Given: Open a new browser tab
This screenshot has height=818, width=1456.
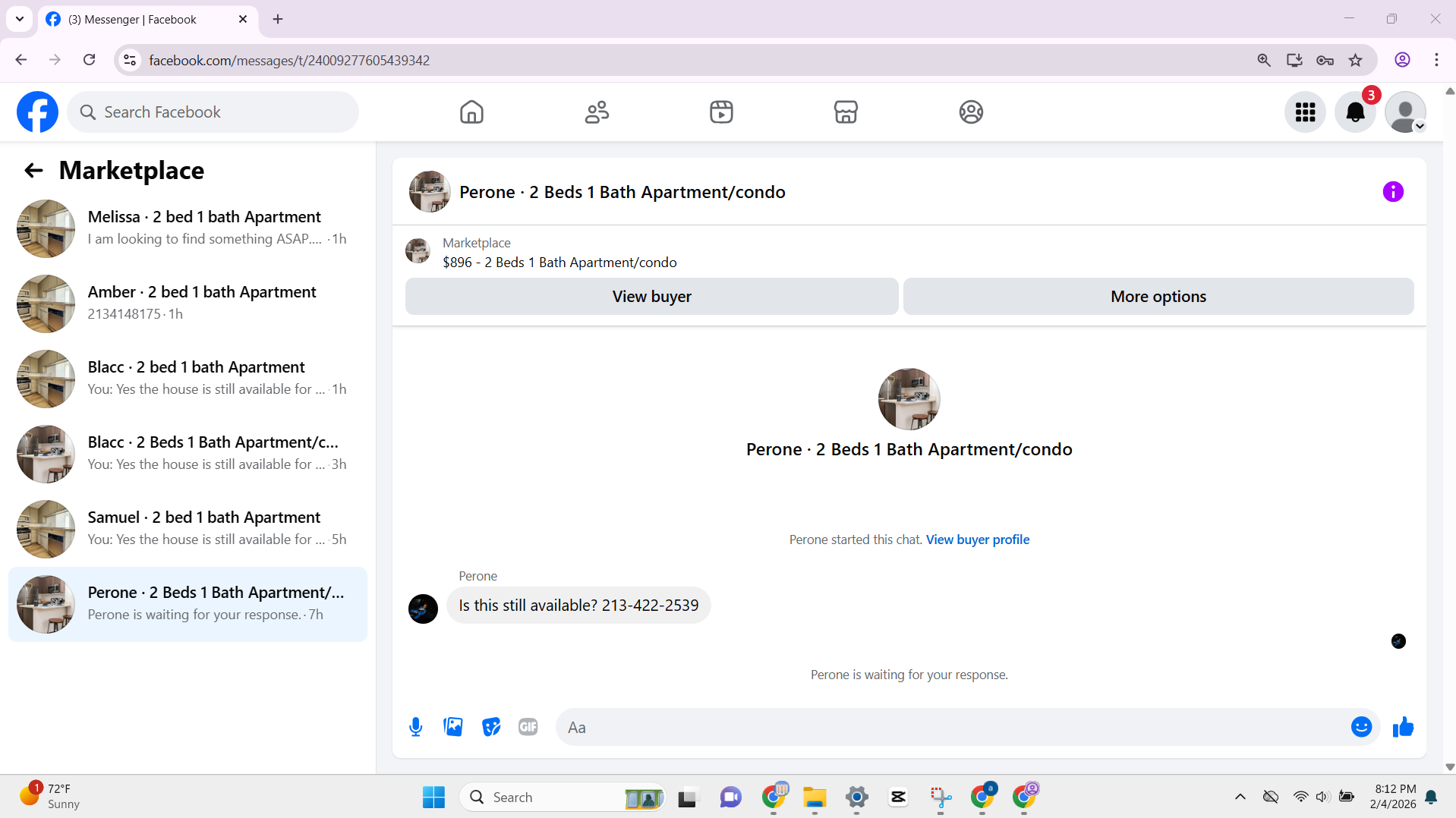Looking at the screenshot, I should coord(278,19).
